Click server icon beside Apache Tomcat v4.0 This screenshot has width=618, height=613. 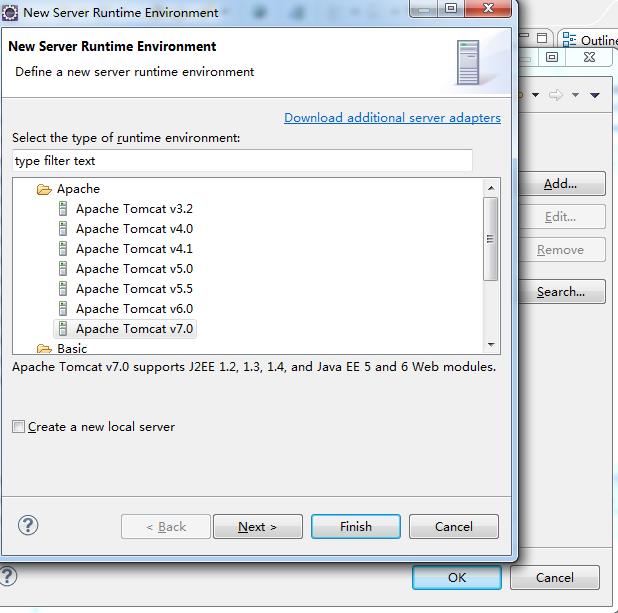(x=63, y=229)
